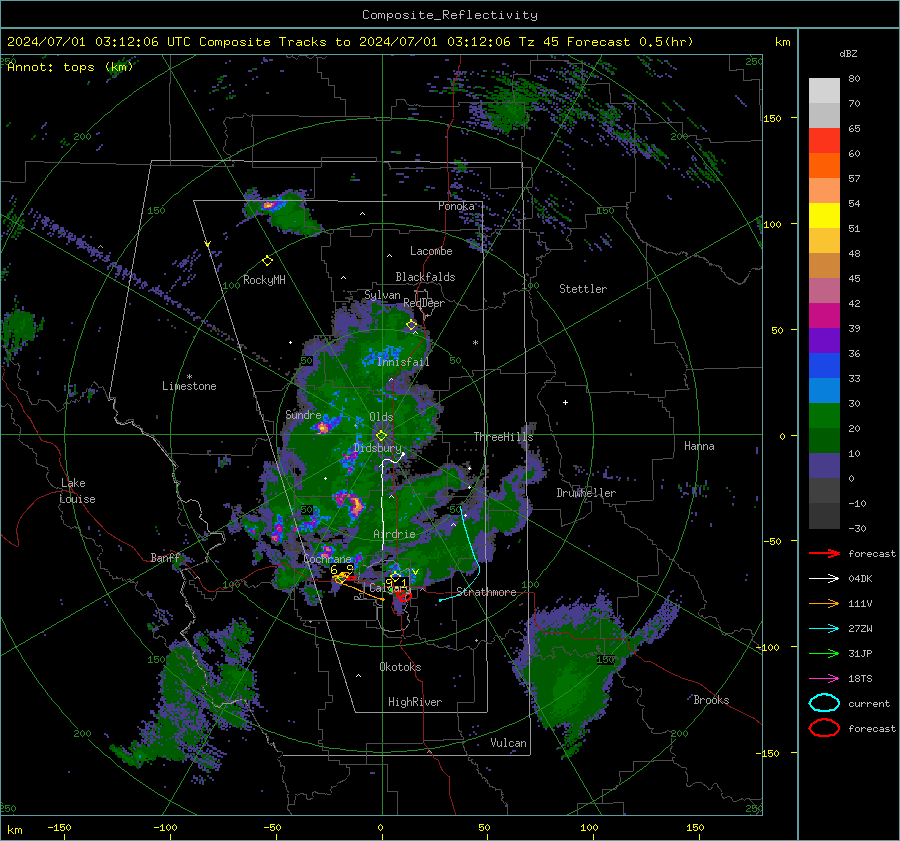Image resolution: width=900 pixels, height=841 pixels.
Task: Select the cyan 27ZW track arrow
Action: 824,629
